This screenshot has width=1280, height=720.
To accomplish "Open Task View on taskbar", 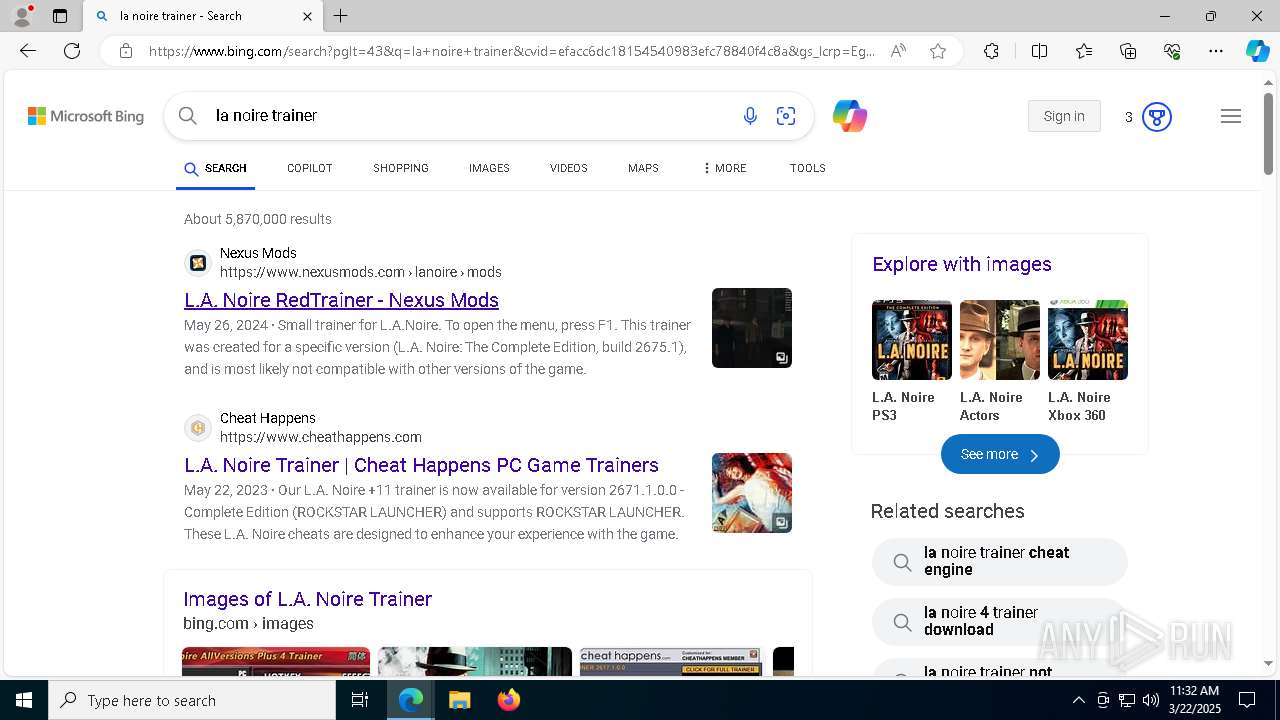I will tap(360, 700).
